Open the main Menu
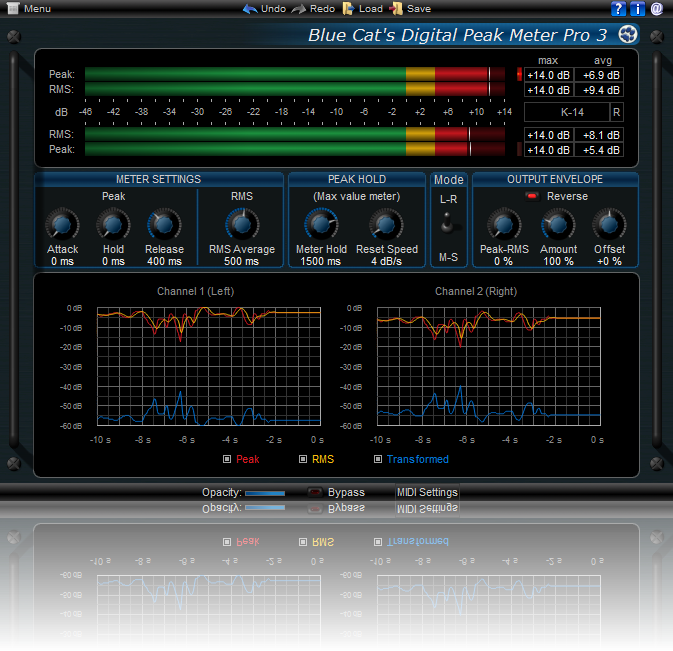Viewport: 673px width, 651px height. coord(28,9)
